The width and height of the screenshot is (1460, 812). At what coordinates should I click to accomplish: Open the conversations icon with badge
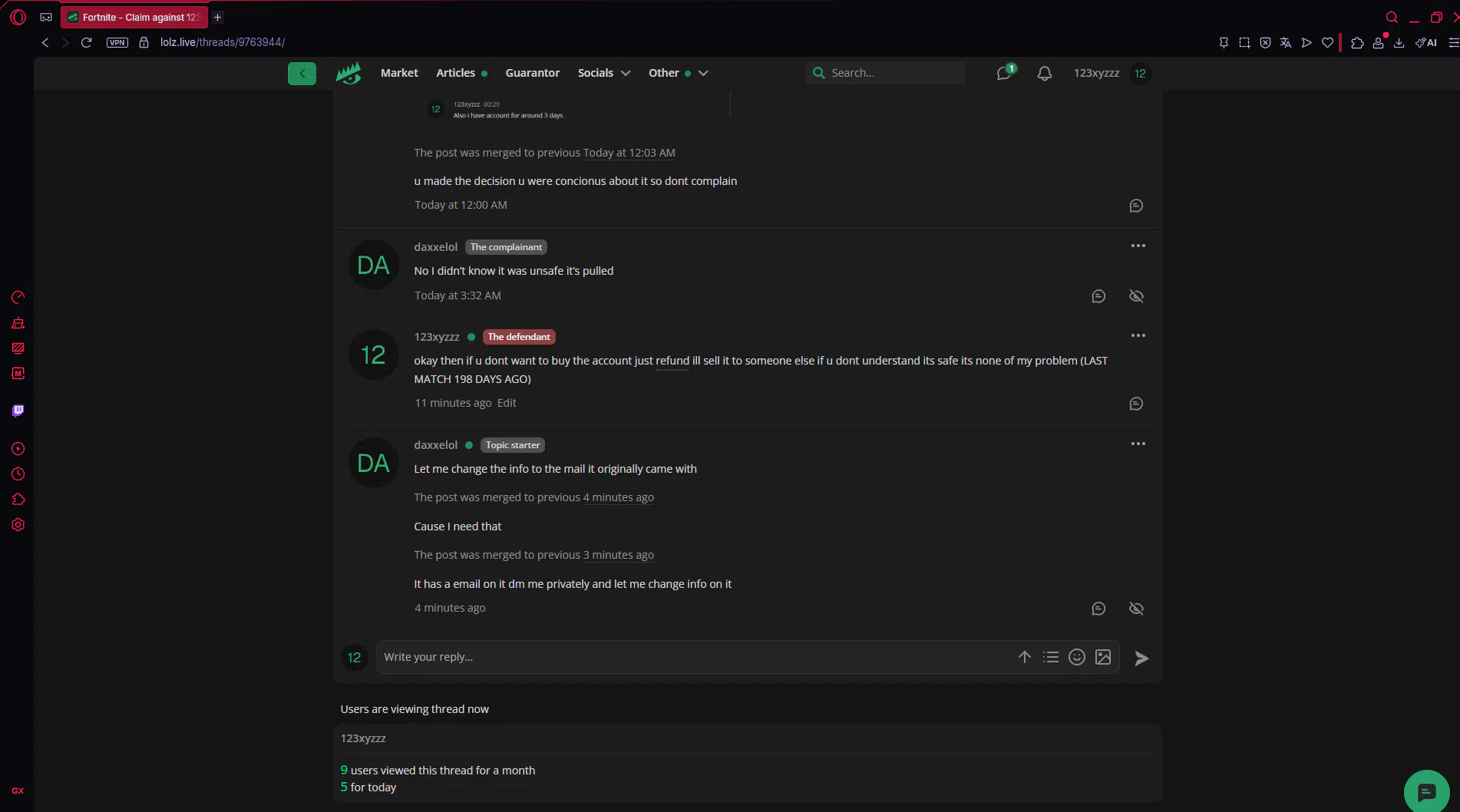coord(1004,74)
